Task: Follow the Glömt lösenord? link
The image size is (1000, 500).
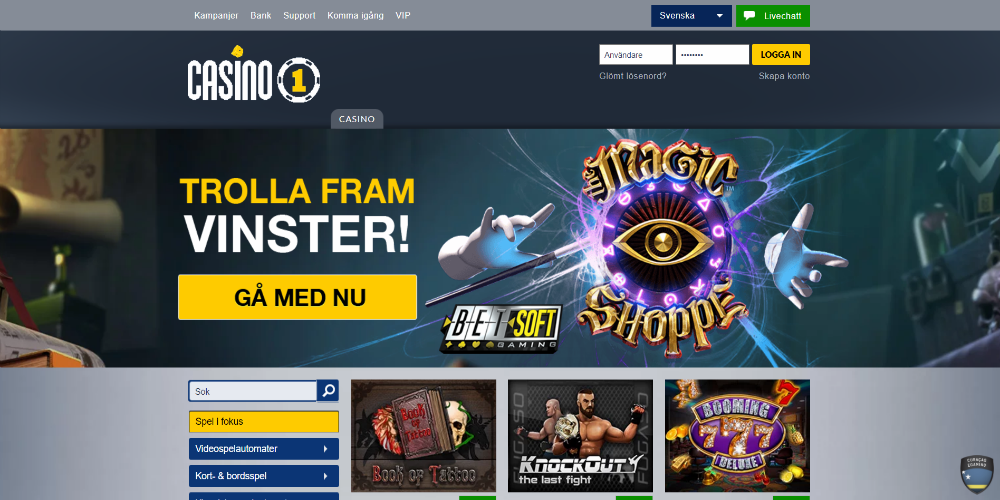Action: pyautogui.click(x=633, y=76)
